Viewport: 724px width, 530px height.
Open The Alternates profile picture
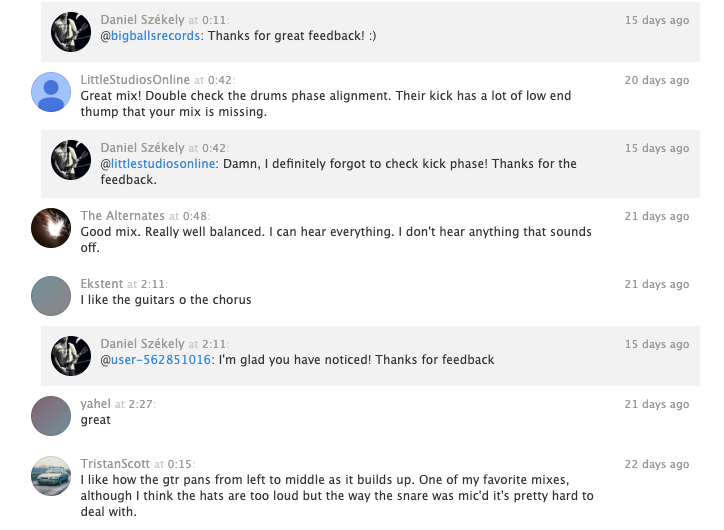[51, 228]
